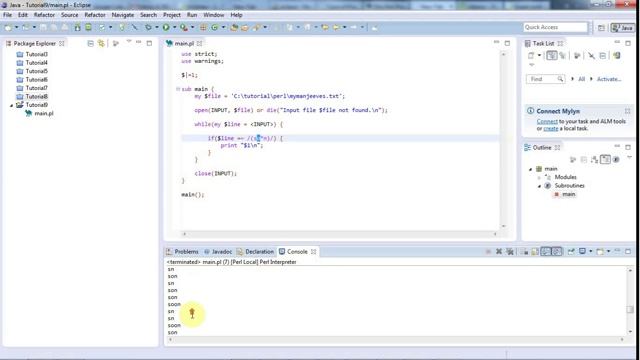
Task: Click Remove Launch X icon in Console
Action: [498, 251]
